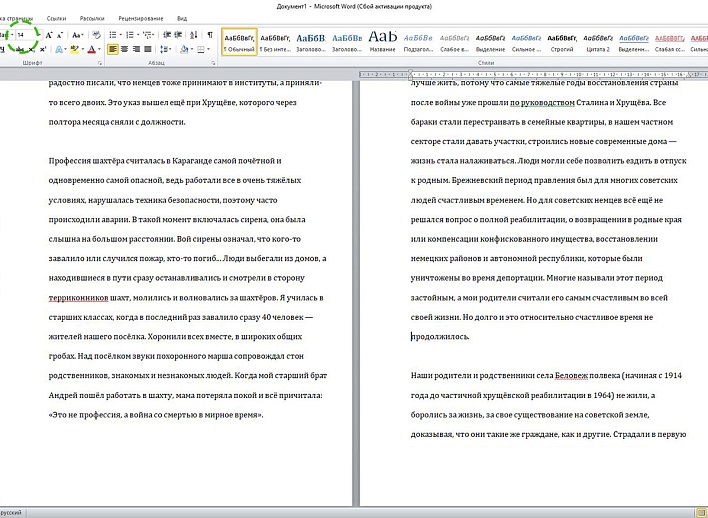This screenshot has width=708, height=518.
Task: Apply the Обычный style
Action: 239,42
